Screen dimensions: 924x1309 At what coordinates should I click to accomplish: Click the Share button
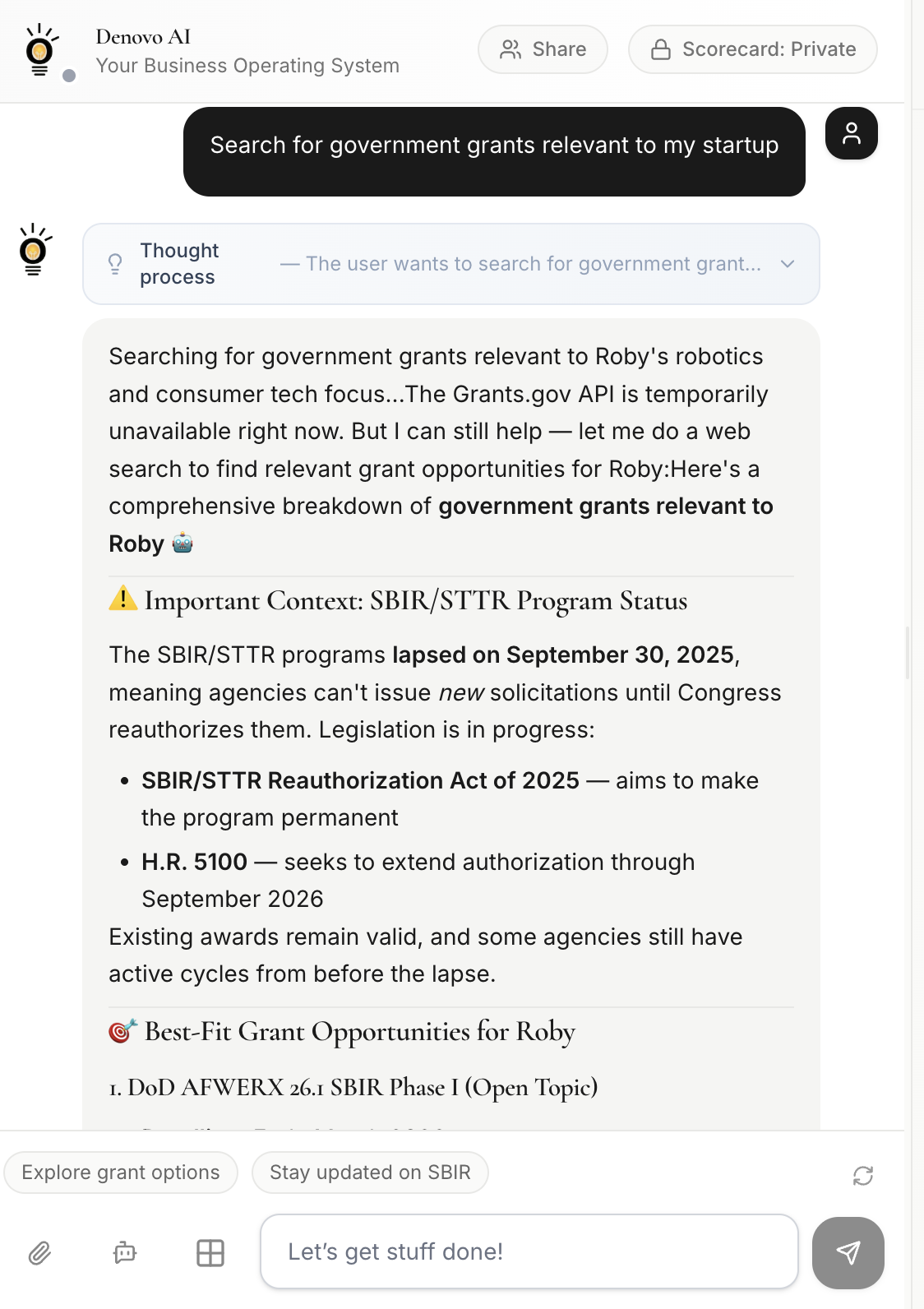(x=543, y=49)
